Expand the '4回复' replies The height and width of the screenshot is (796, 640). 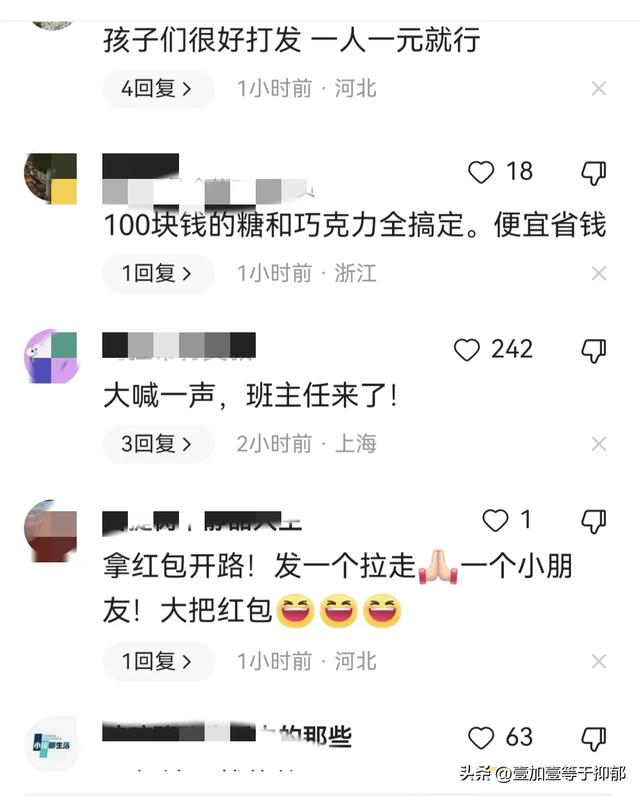click(x=158, y=89)
